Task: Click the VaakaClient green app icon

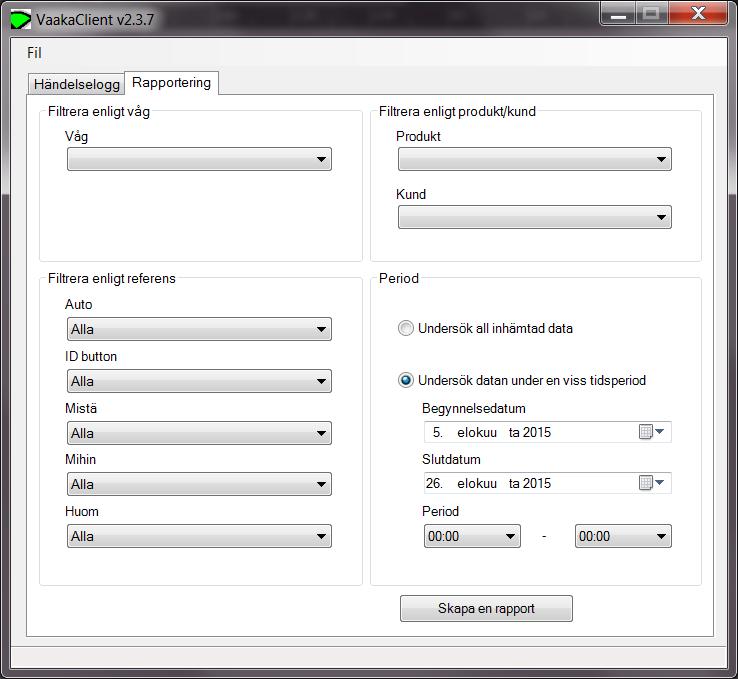Action: 21,20
